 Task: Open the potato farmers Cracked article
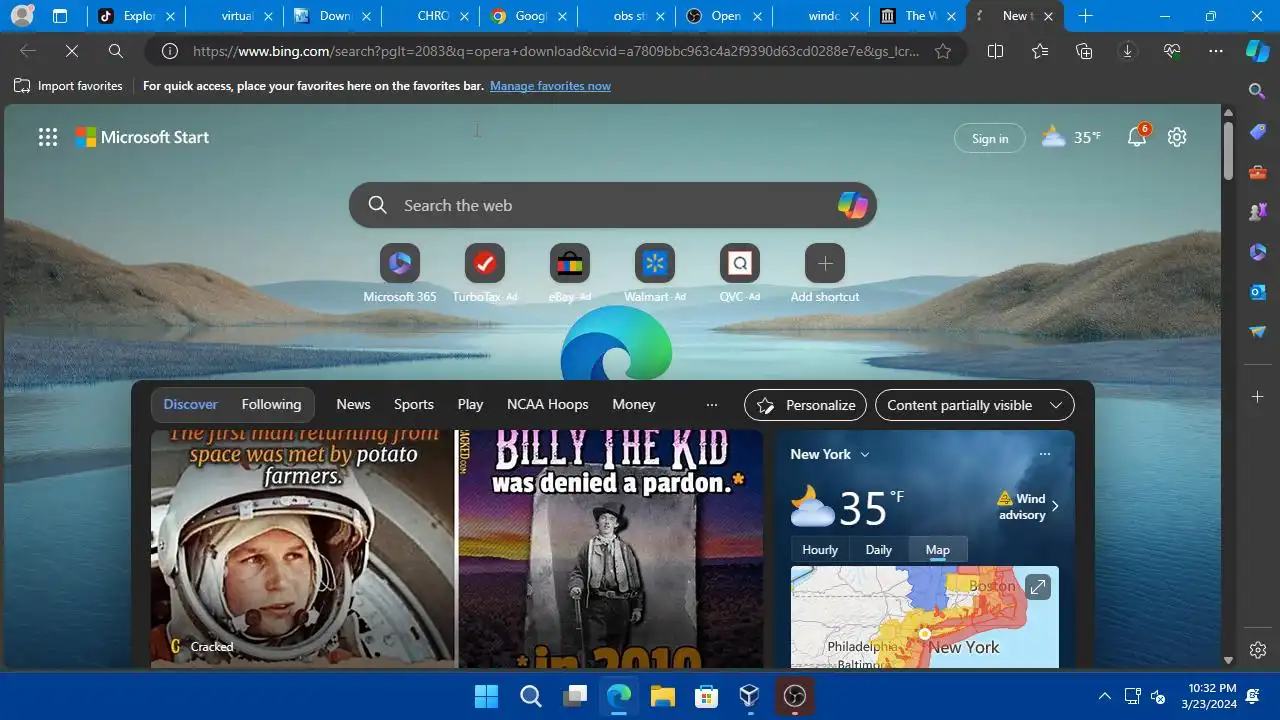[303, 548]
